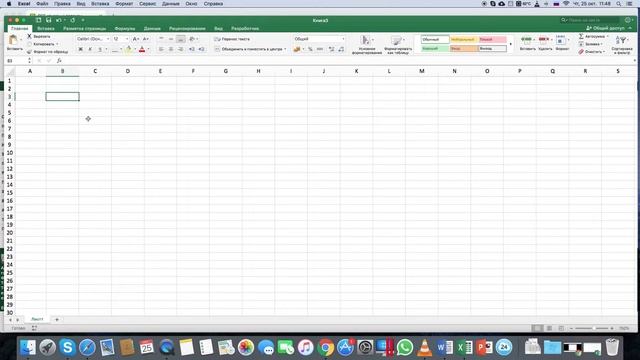Screen dimensions: 640x360
Task: Click the text orientation icon
Action: tap(192, 39)
